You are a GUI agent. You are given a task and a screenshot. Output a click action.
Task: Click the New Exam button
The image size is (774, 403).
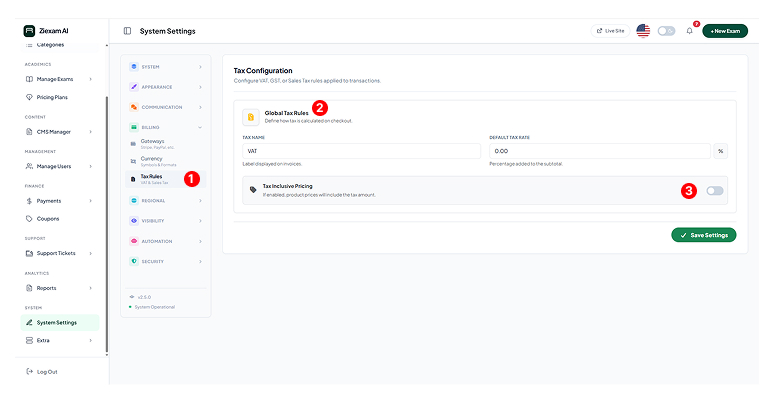[725, 31]
